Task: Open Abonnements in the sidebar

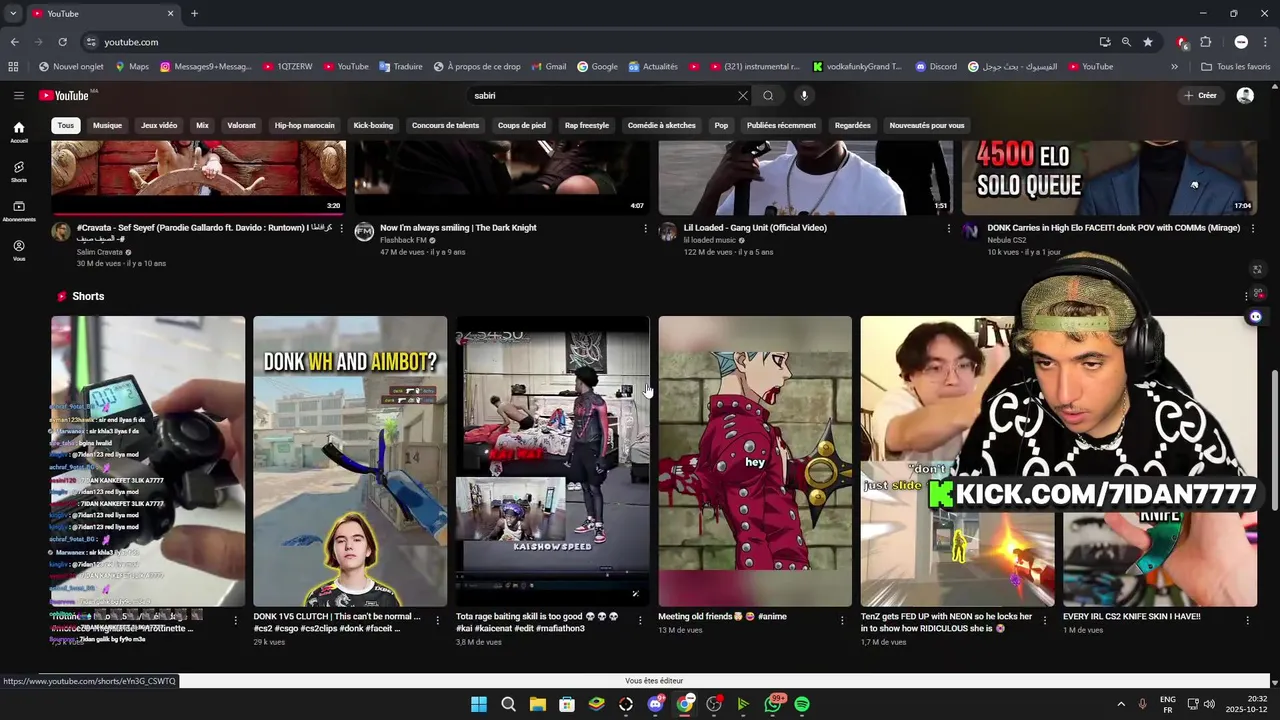Action: click(18, 211)
